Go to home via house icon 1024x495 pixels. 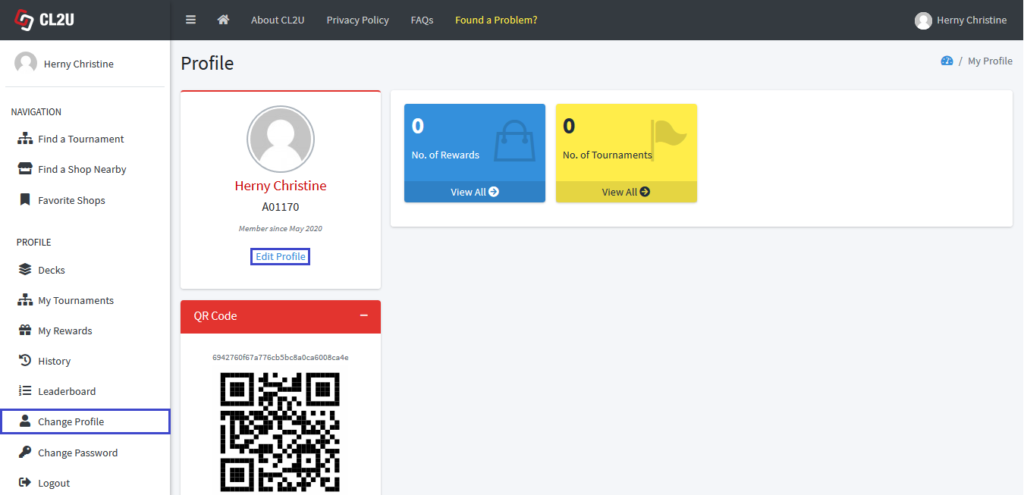point(223,20)
